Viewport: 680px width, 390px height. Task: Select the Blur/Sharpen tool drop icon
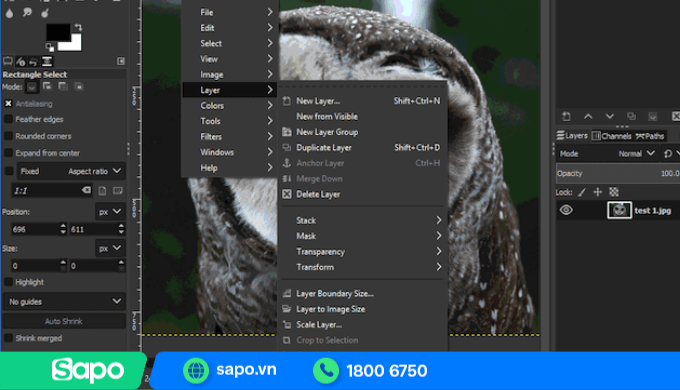pyautogui.click(x=9, y=13)
